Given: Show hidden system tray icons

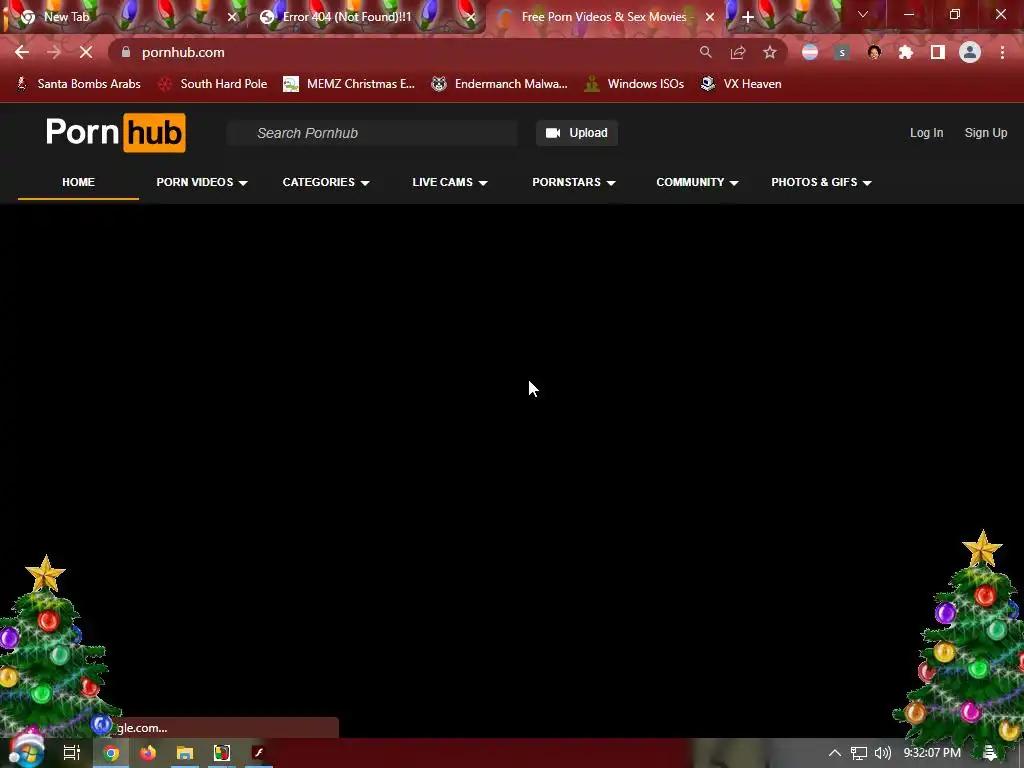Looking at the screenshot, I should pos(835,753).
